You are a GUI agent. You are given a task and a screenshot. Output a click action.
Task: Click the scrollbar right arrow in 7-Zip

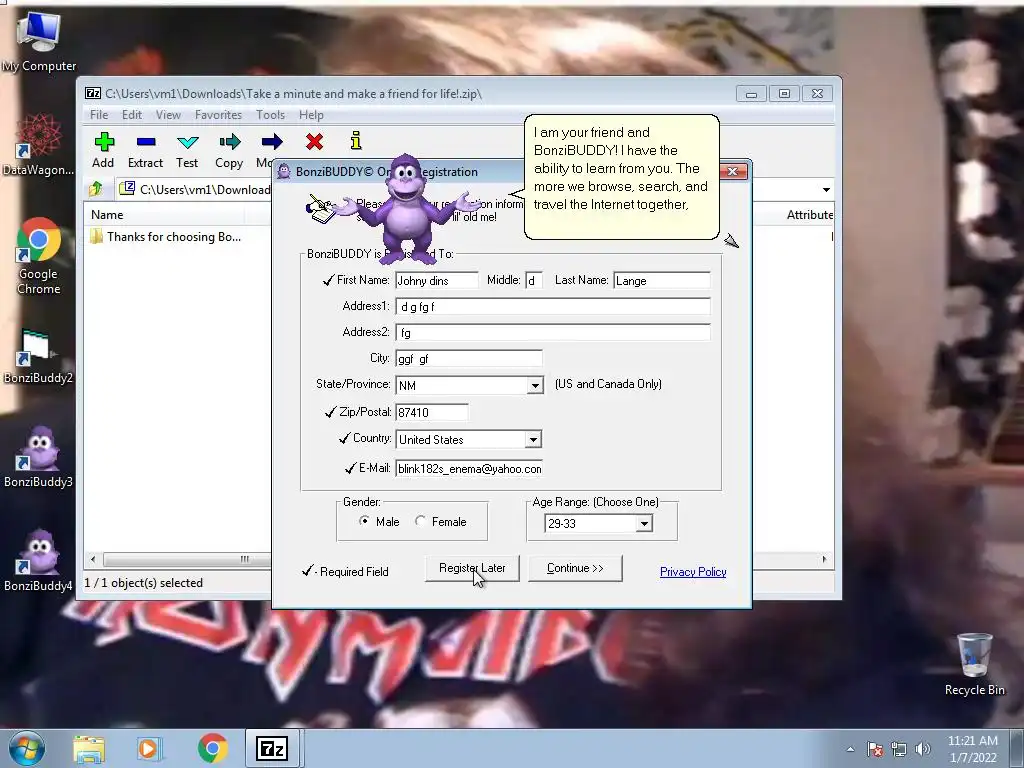pyautogui.click(x=824, y=559)
